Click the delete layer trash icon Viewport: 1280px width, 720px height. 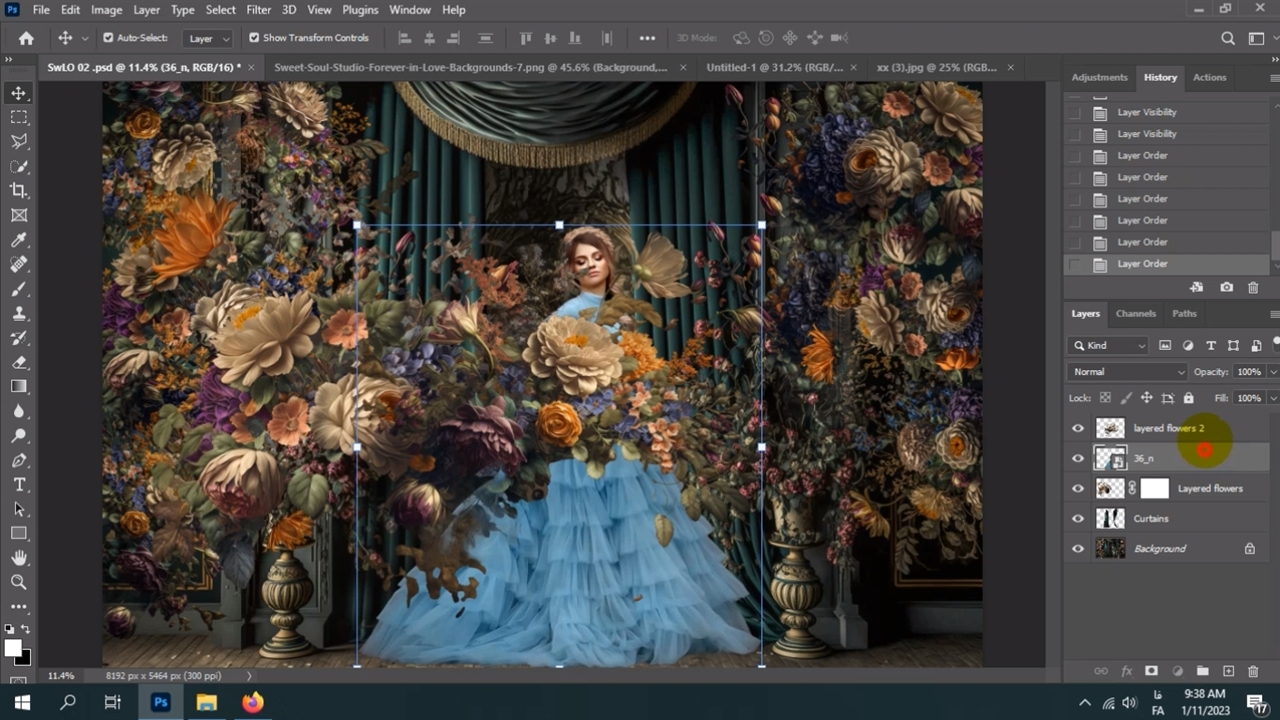pos(1253,671)
